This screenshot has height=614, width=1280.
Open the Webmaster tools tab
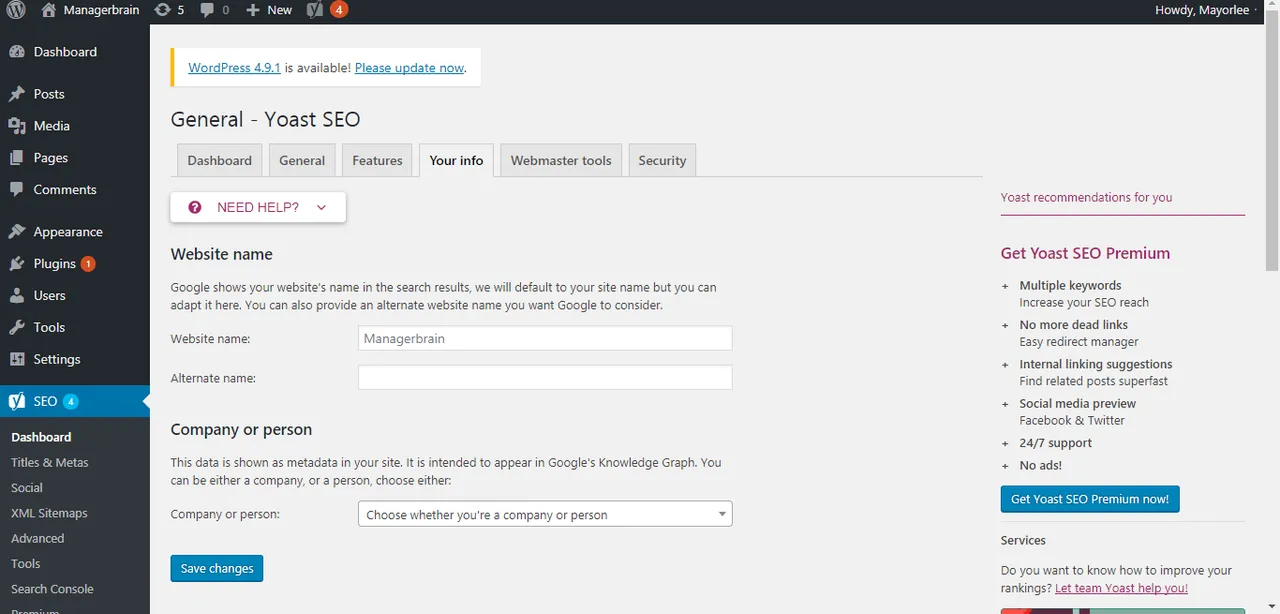pyautogui.click(x=561, y=160)
